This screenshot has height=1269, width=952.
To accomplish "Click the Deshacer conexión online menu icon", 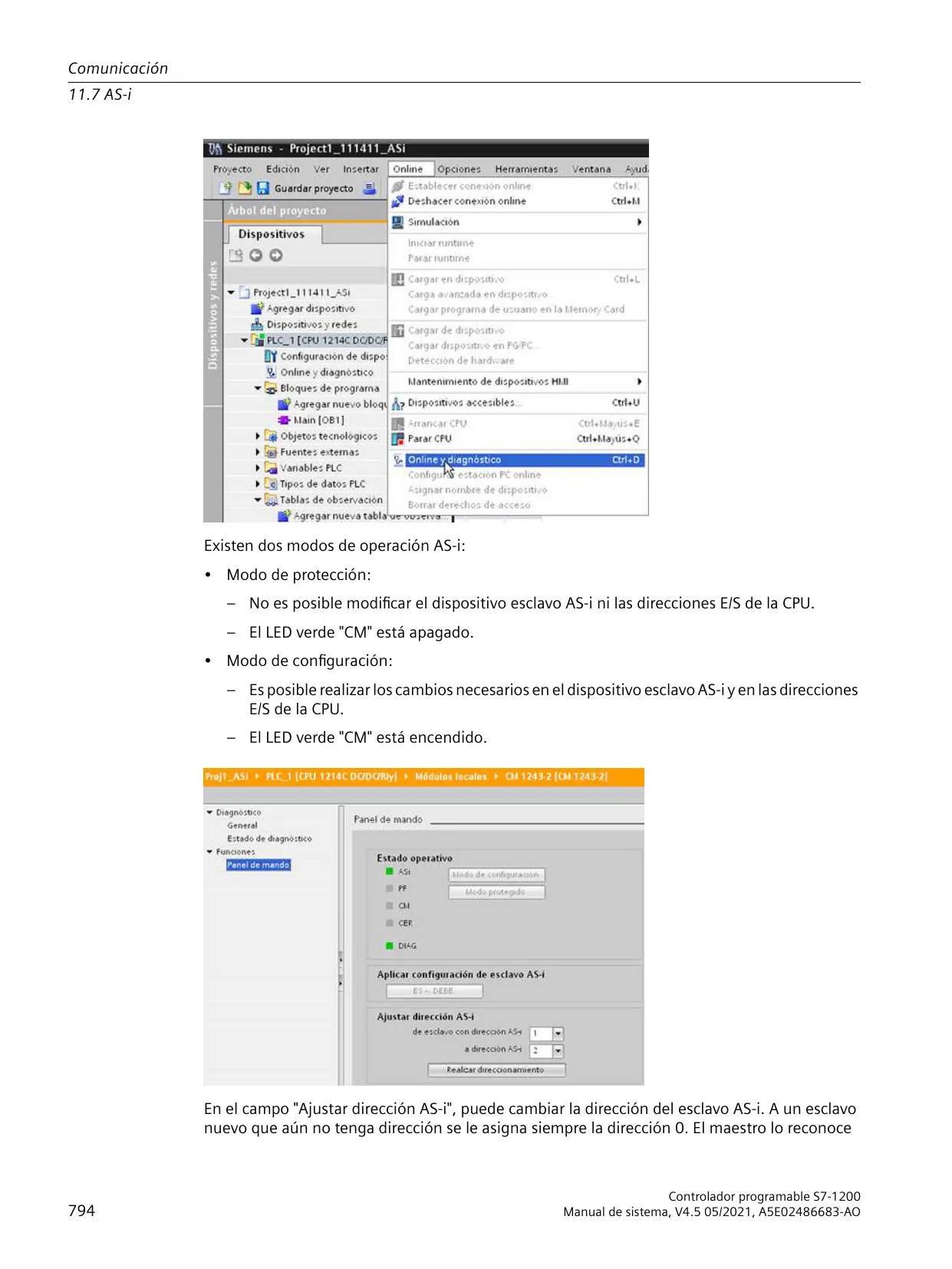I will [397, 201].
